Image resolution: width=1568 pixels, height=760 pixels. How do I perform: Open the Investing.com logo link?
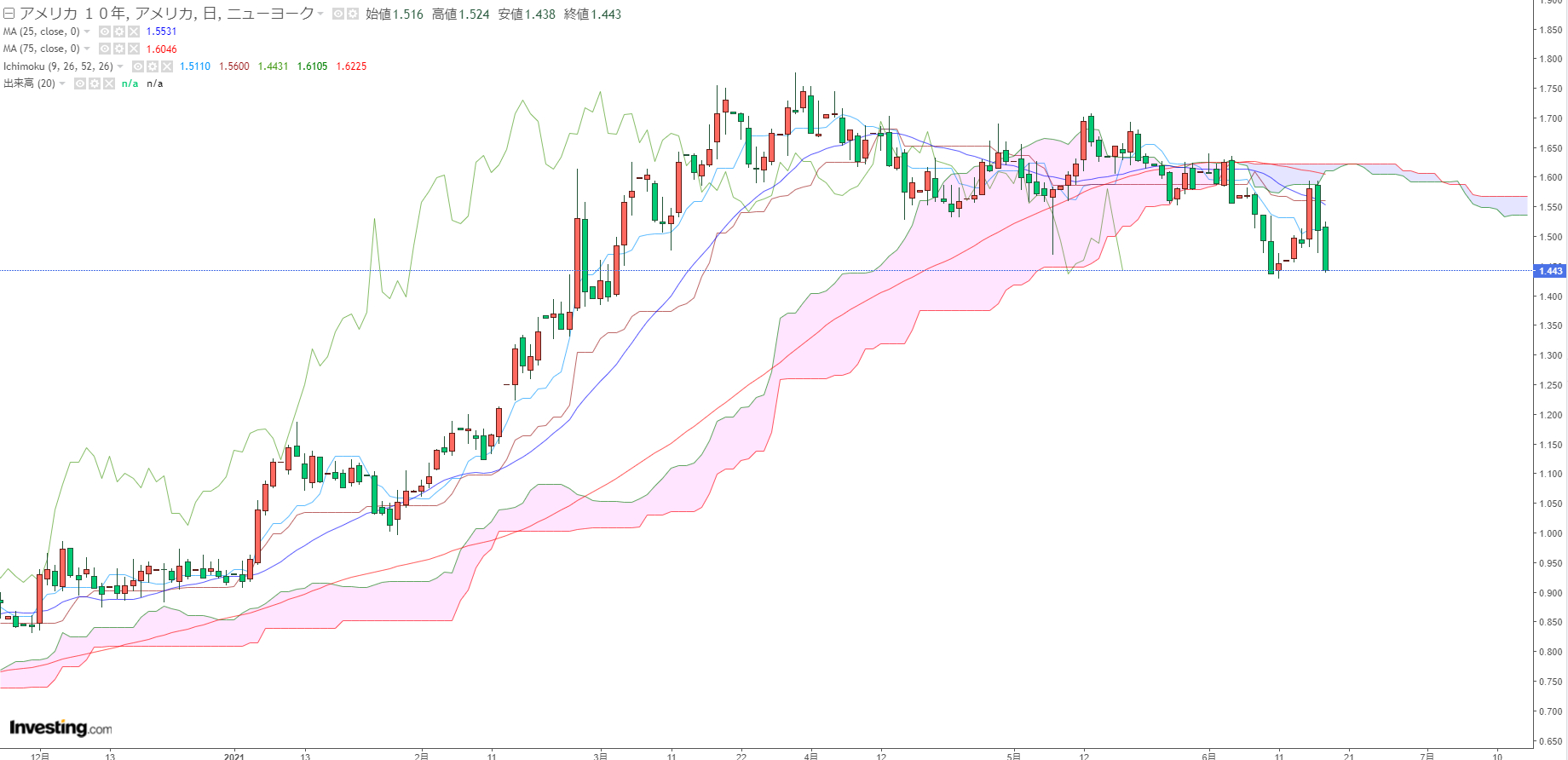pos(61,728)
